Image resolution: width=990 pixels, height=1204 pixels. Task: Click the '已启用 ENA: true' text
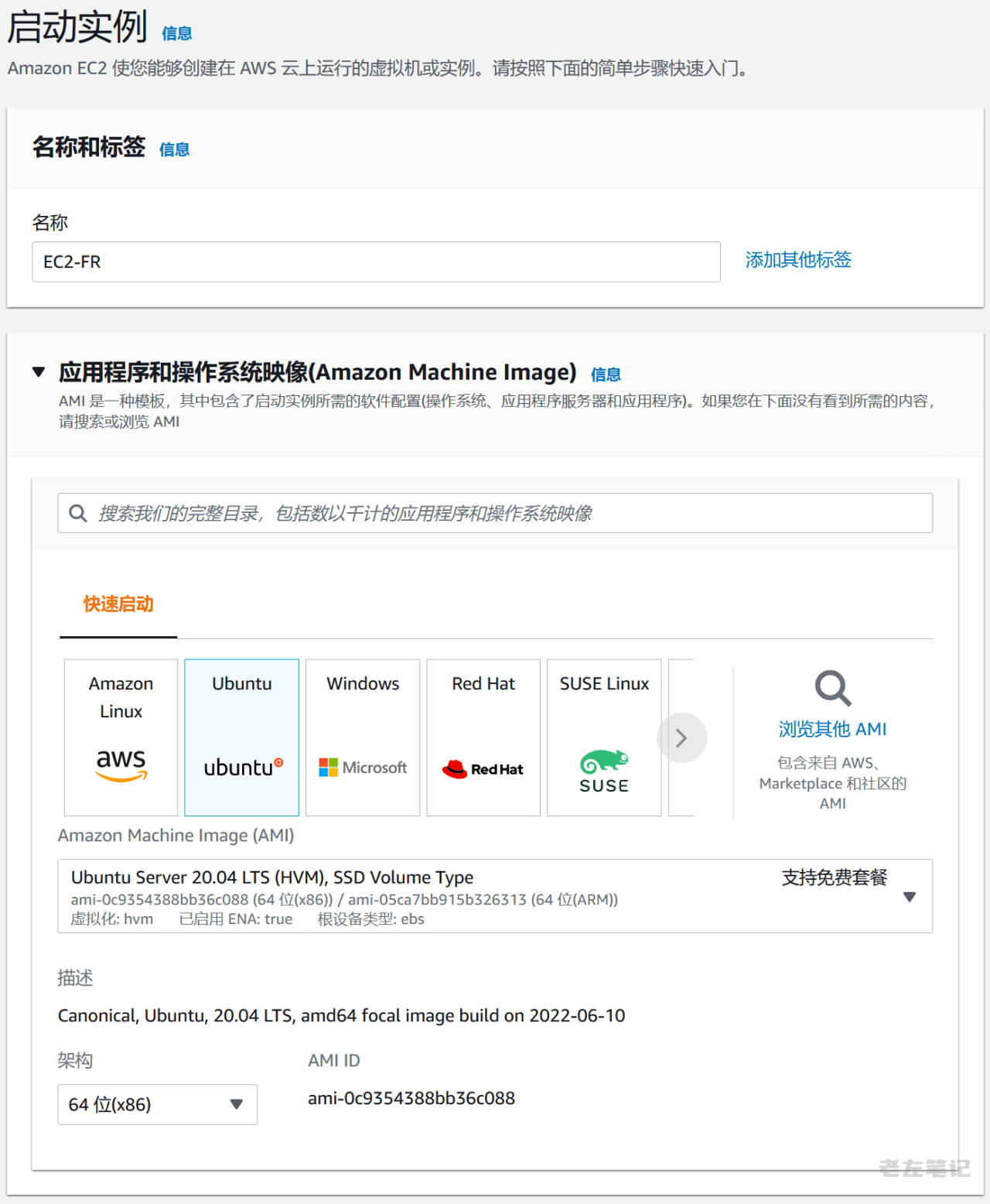click(236, 919)
